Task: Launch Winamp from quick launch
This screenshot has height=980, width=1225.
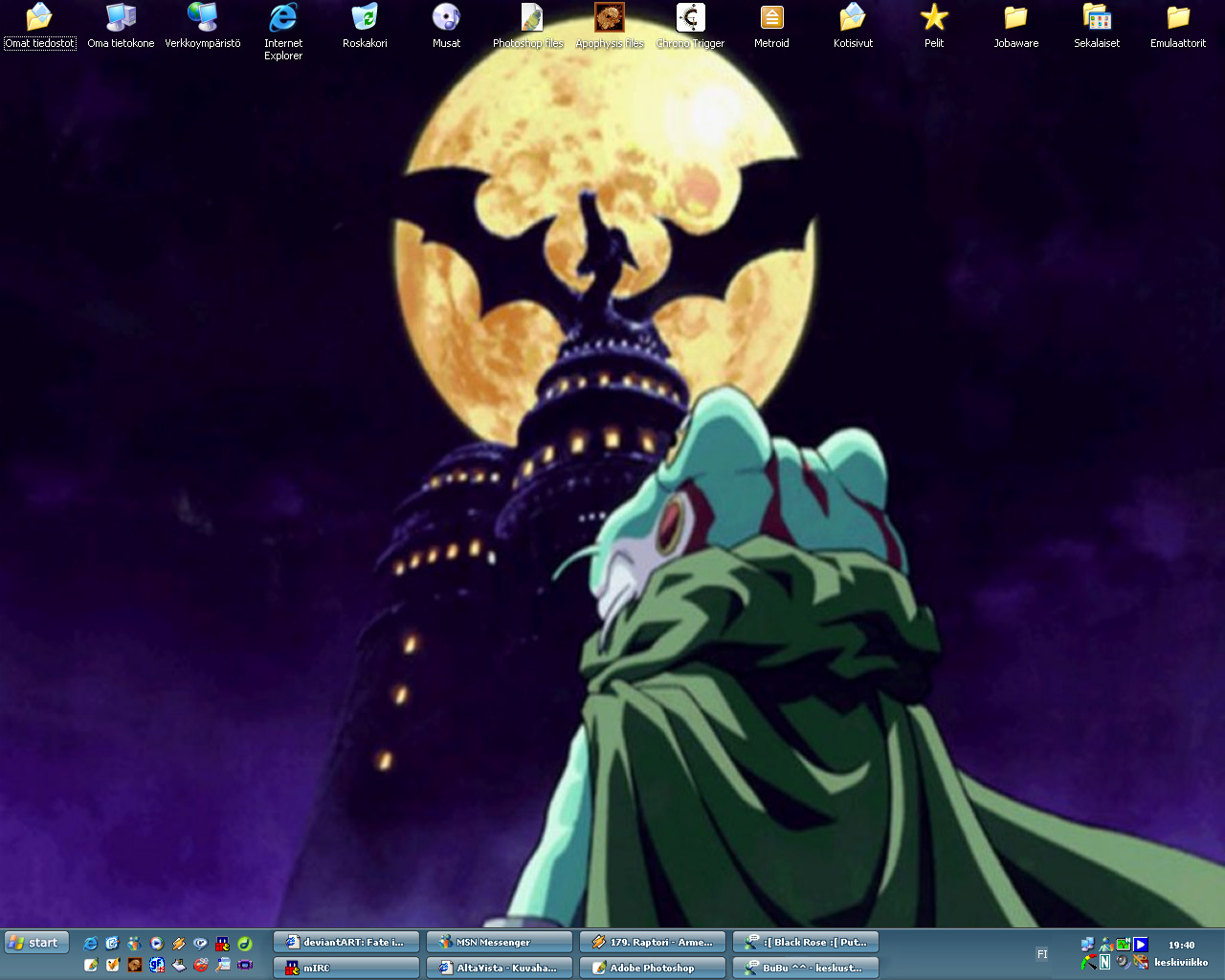Action: [178, 944]
